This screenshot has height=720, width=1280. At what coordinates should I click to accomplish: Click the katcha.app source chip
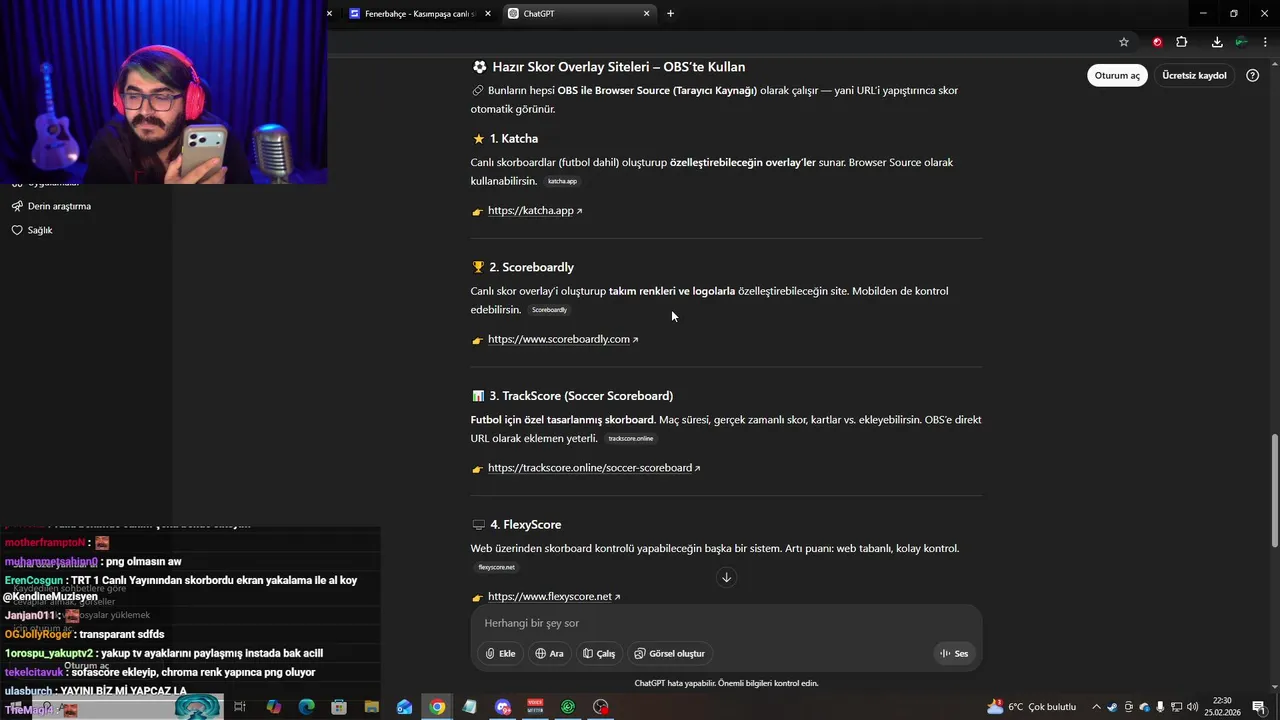(x=562, y=181)
